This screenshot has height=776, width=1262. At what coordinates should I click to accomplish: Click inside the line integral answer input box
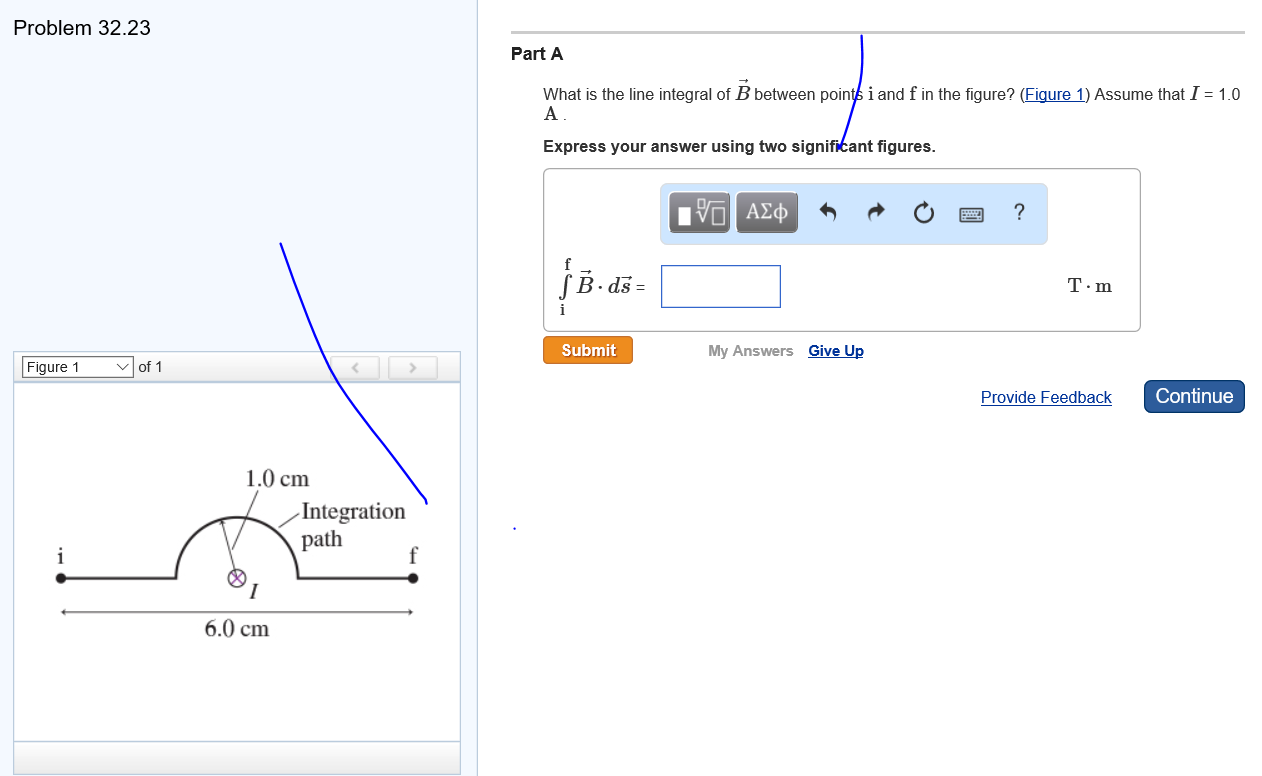(720, 286)
